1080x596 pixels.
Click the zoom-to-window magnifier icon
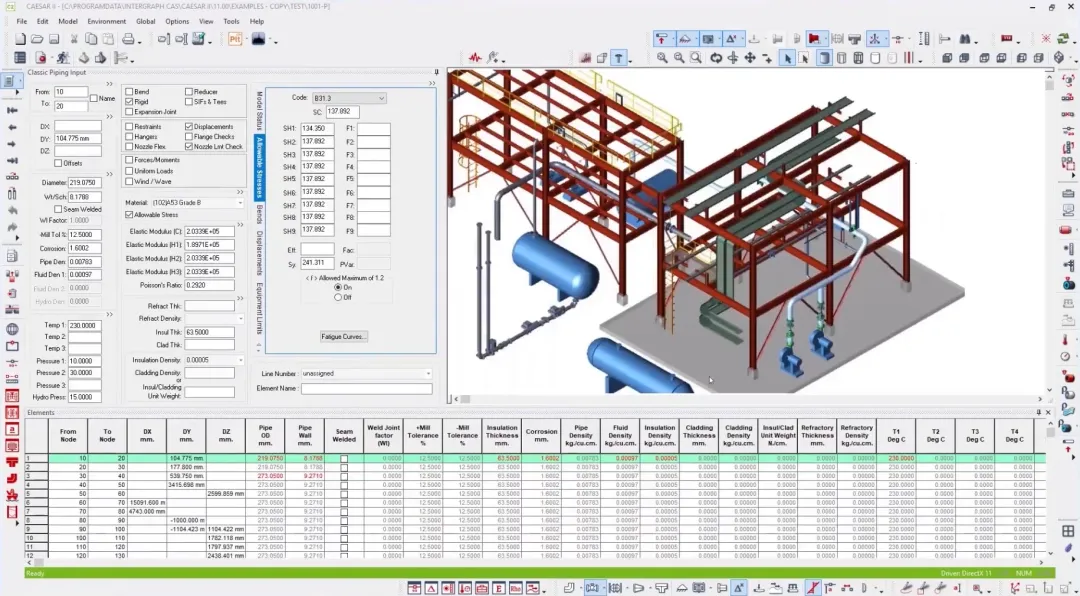(696, 58)
